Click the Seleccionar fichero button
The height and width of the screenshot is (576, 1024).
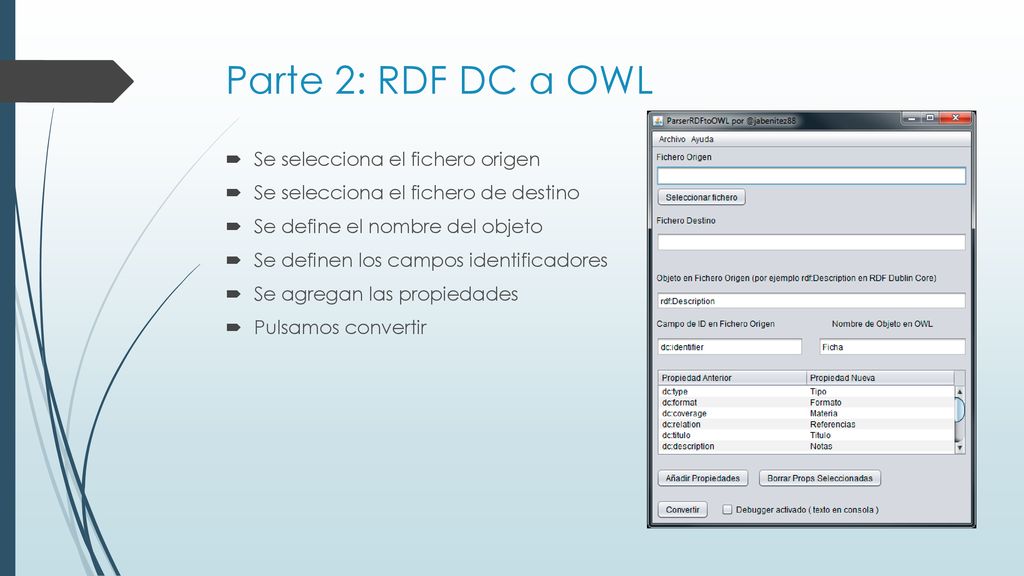pos(701,197)
